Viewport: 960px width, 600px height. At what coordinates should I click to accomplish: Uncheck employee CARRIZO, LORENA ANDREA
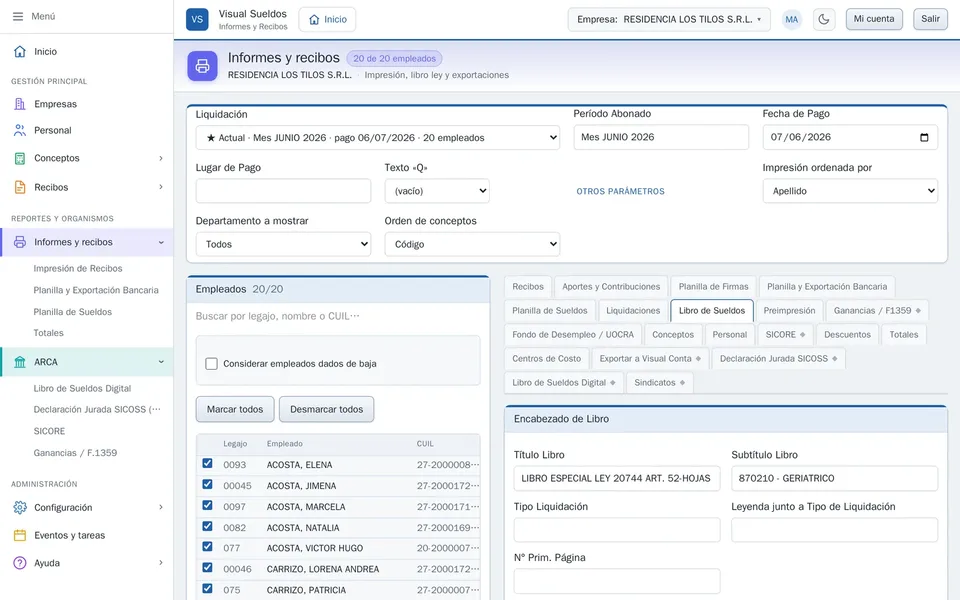tap(208, 568)
